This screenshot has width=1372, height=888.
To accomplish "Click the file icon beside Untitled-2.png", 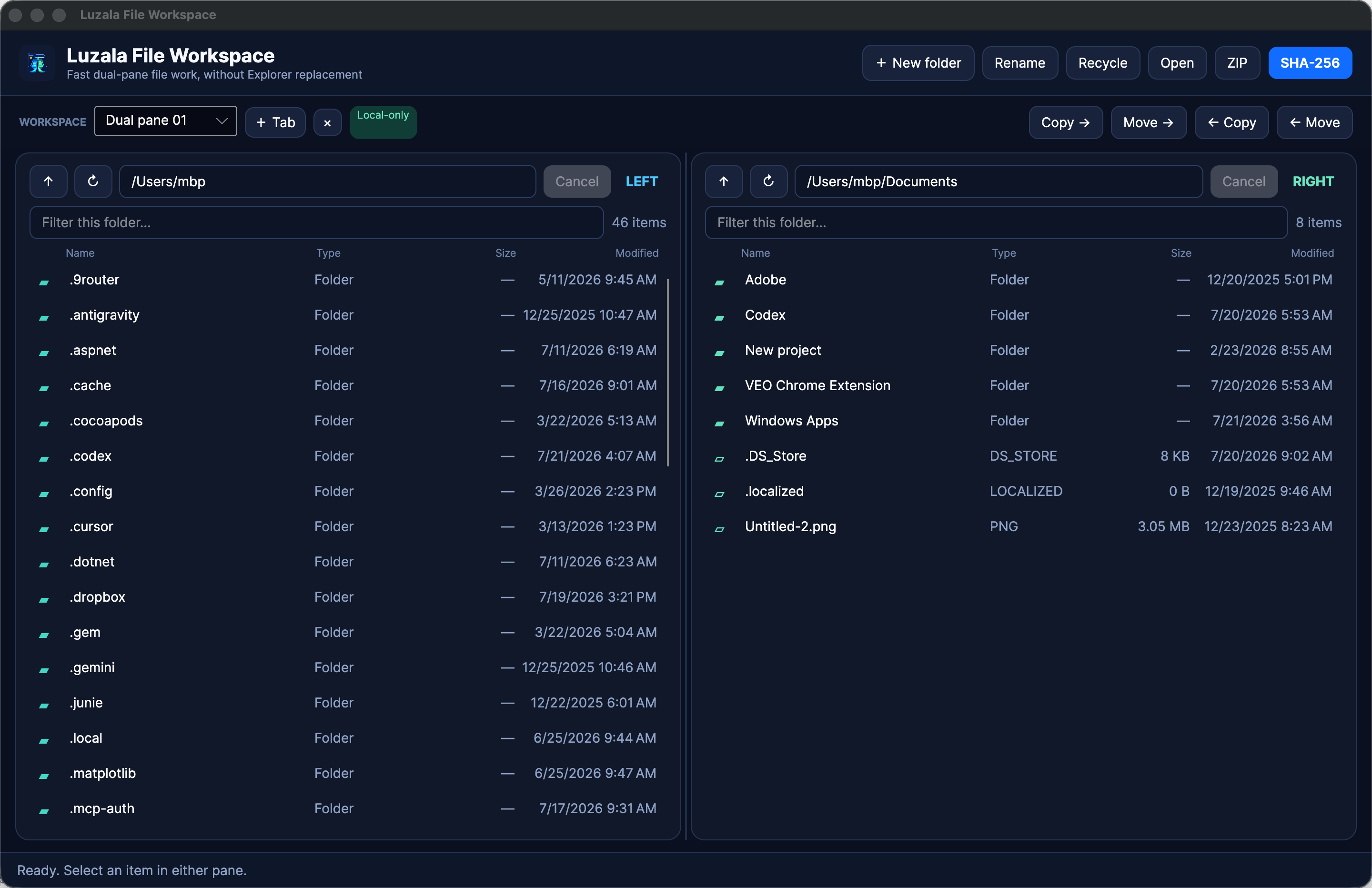I will point(719,529).
